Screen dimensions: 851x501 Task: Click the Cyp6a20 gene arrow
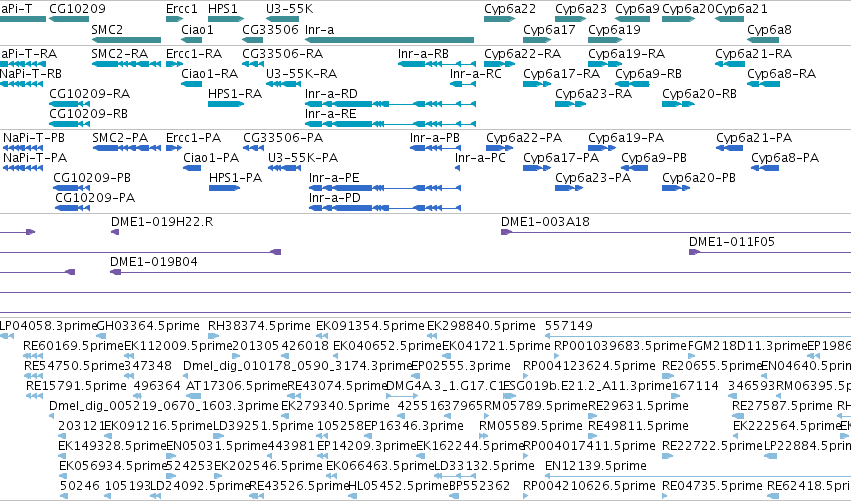click(678, 19)
